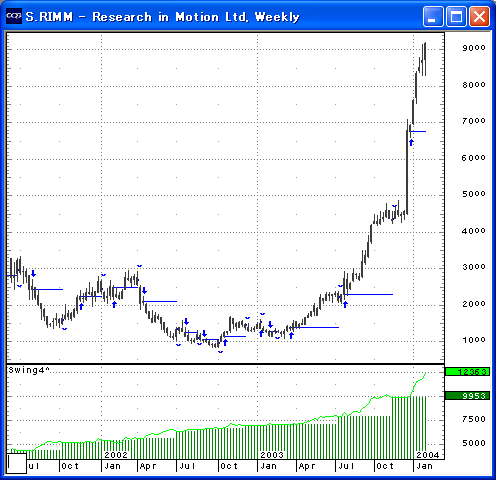Click the 2004 year label on the time axis
The width and height of the screenshot is (496, 480).
point(428,455)
